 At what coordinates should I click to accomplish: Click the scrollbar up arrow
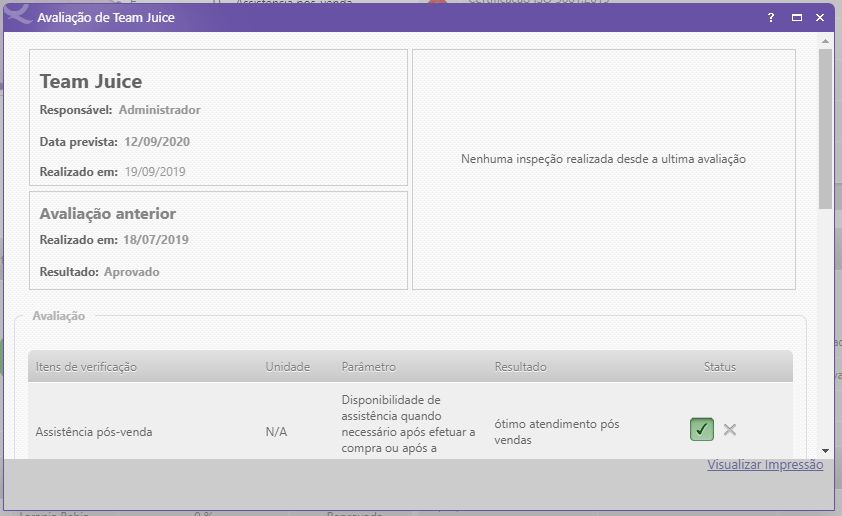click(x=825, y=41)
